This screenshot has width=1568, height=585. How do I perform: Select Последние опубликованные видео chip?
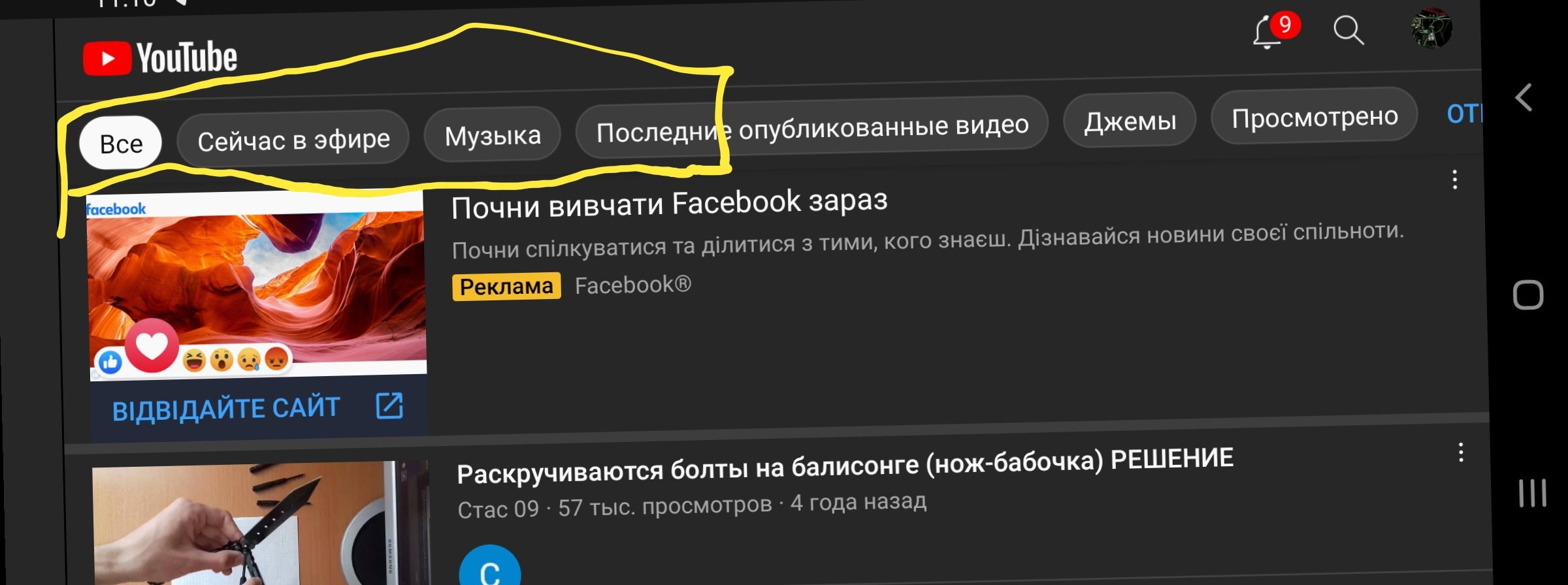[x=812, y=127]
